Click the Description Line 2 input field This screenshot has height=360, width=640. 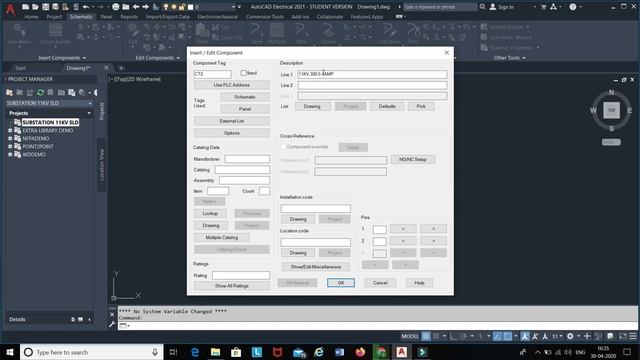tap(372, 85)
